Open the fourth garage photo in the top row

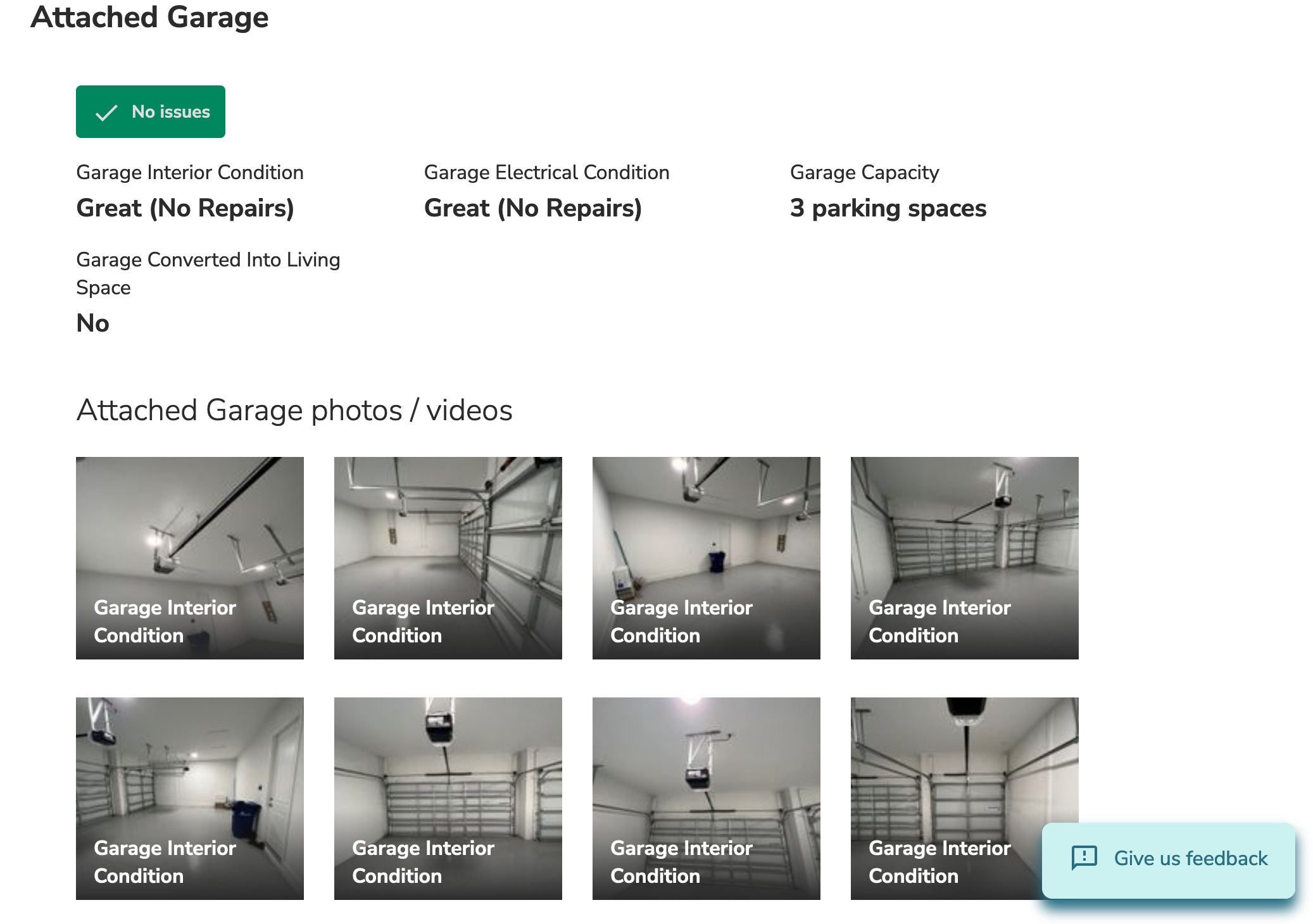pos(965,558)
